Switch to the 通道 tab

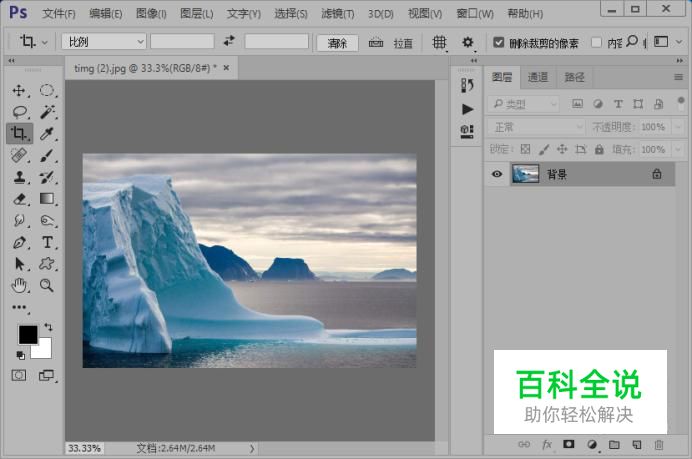(x=538, y=77)
